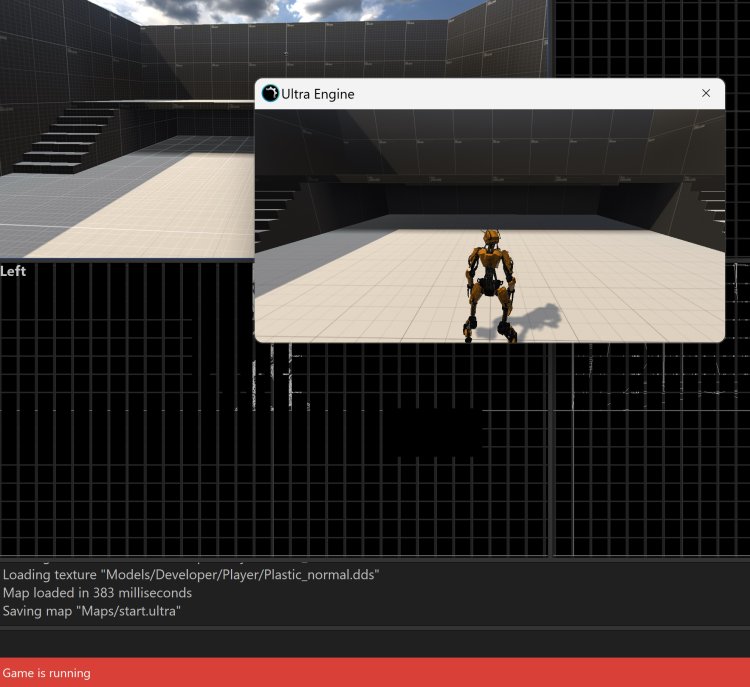This screenshot has height=687, width=750.
Task: Select the 'Left' viewport label
Action: point(13,271)
